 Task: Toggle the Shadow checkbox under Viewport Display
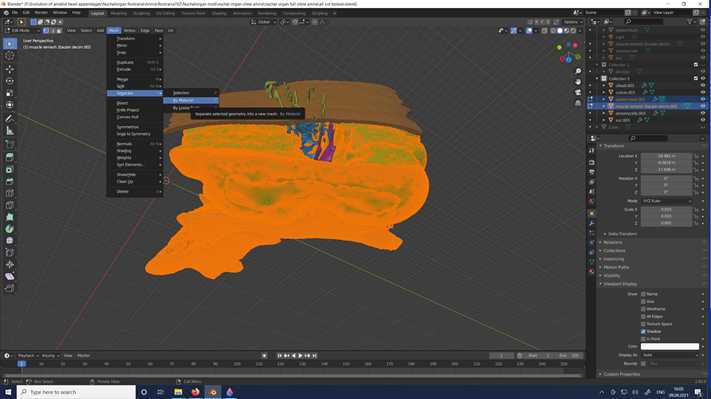pyautogui.click(x=643, y=331)
